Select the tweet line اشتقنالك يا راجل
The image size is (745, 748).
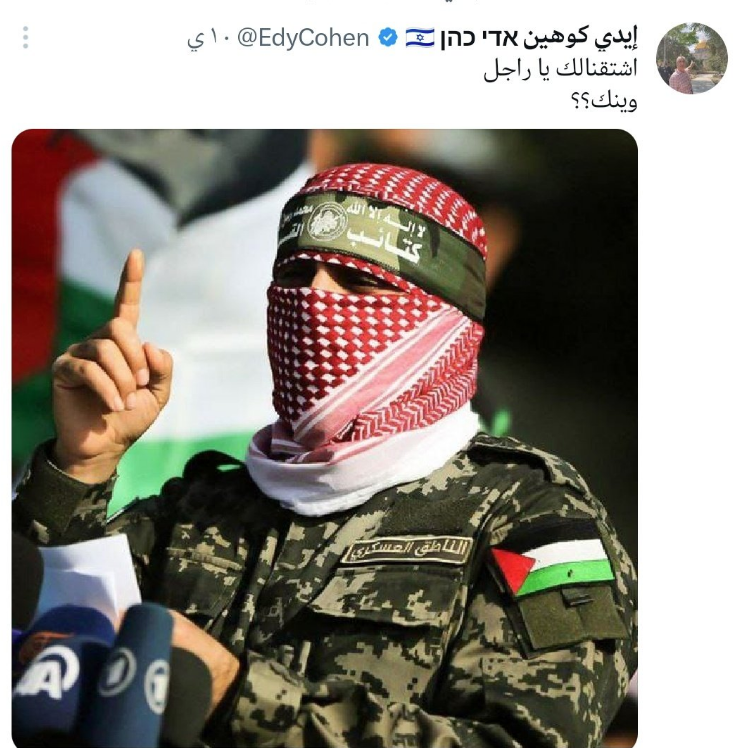(560, 70)
